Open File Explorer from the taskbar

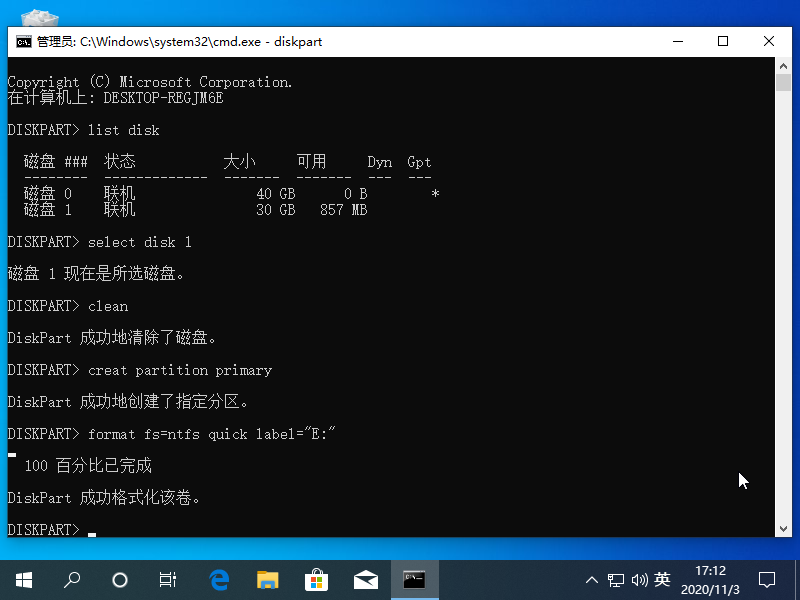(267, 580)
